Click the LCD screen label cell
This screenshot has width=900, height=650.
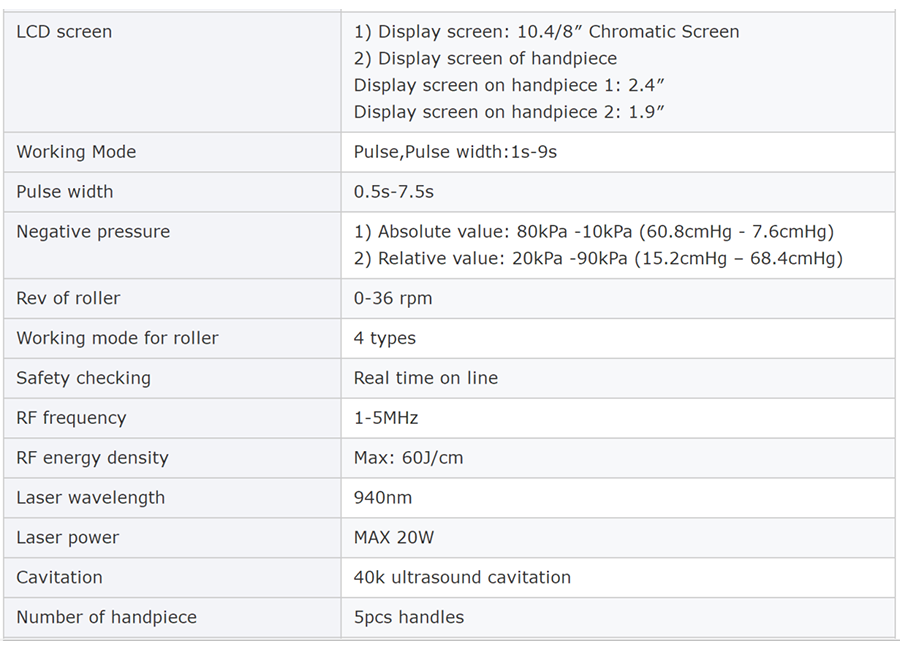[x=64, y=32]
